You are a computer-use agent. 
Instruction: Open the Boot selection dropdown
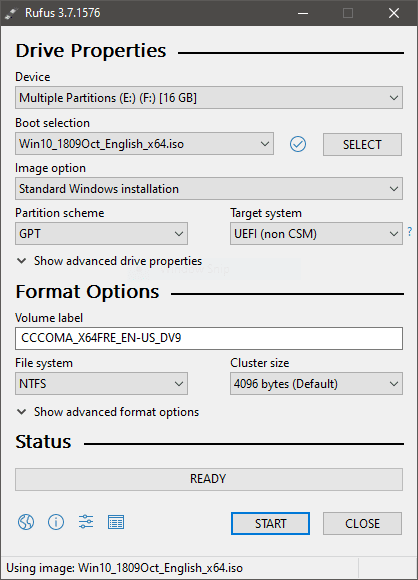coord(144,144)
